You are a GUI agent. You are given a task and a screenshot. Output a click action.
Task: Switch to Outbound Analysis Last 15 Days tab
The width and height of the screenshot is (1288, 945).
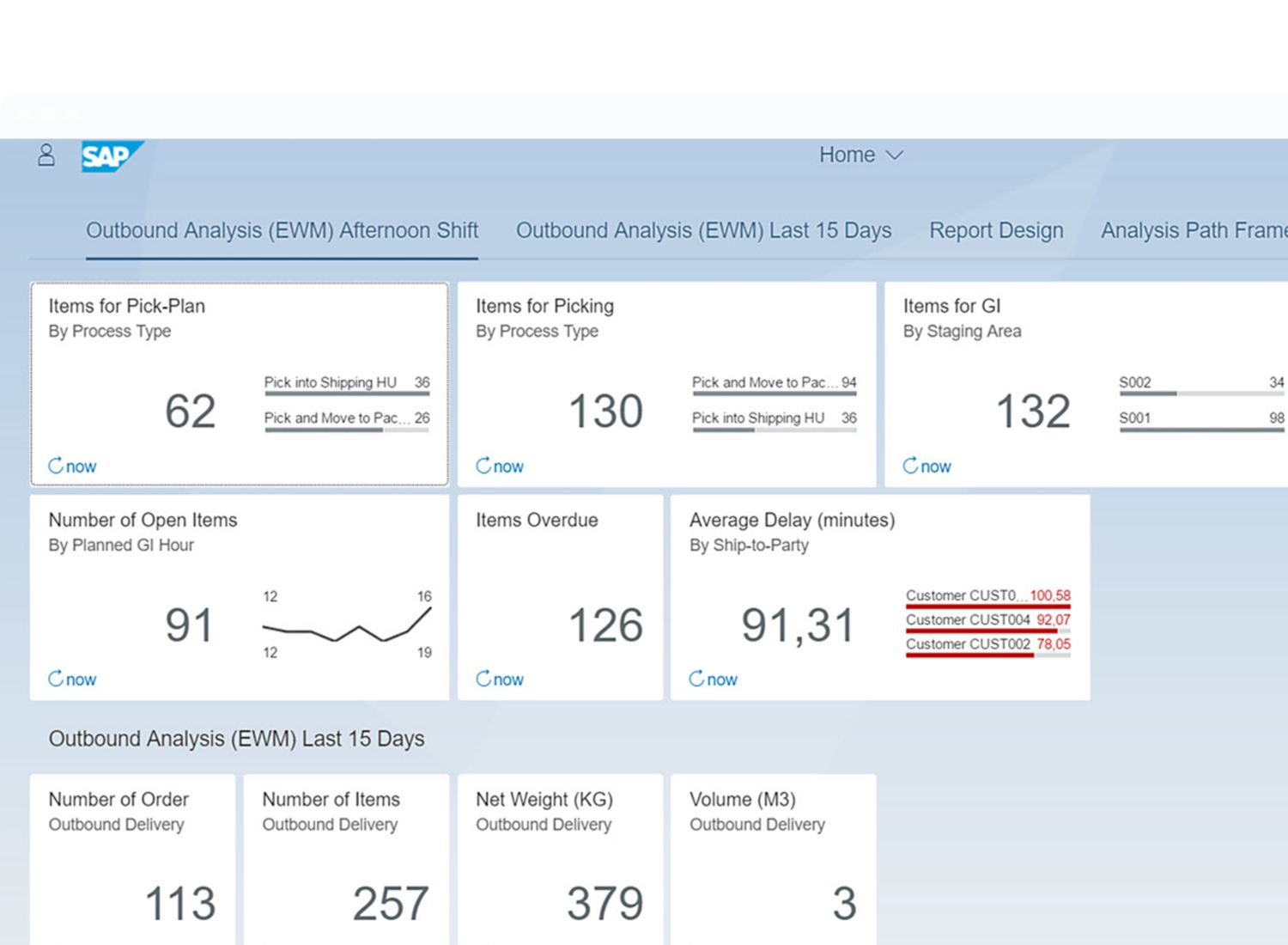[703, 231]
